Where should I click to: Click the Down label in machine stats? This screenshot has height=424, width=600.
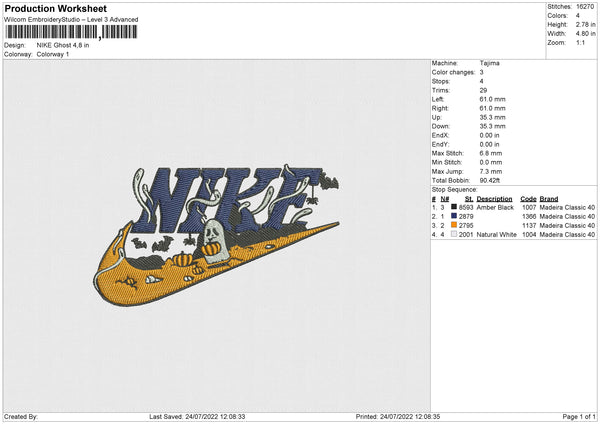coord(440,126)
